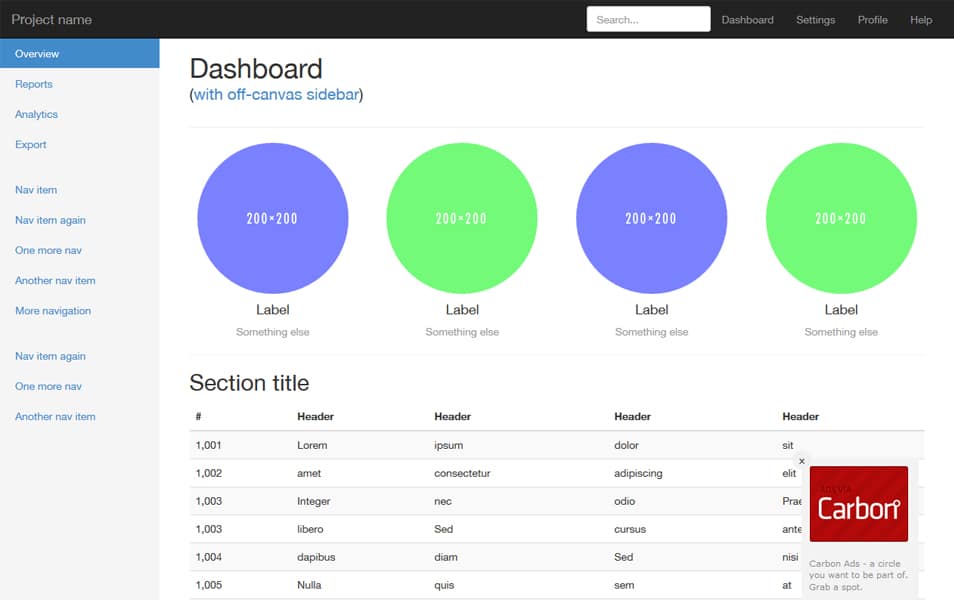Select the "Another nav item" link
Screen dimensions: 954x600
54,280
